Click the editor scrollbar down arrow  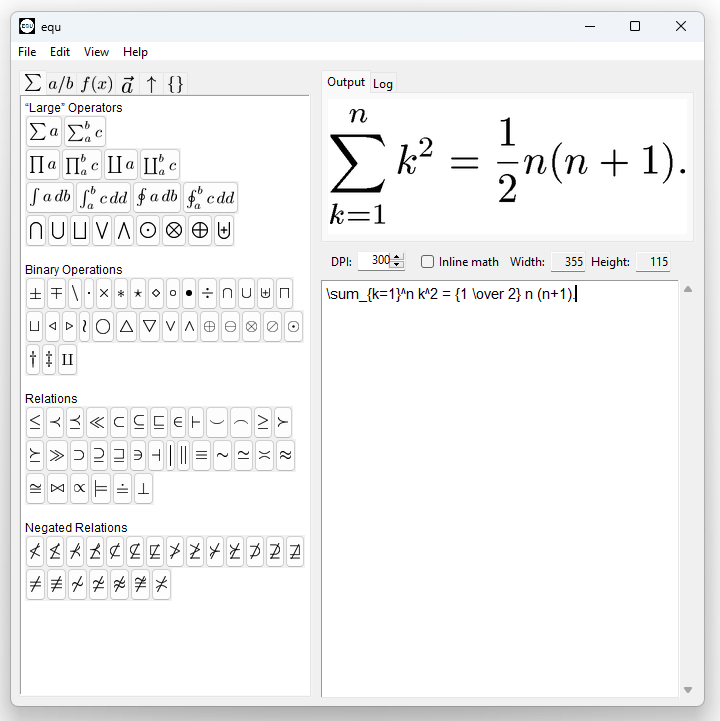688,689
